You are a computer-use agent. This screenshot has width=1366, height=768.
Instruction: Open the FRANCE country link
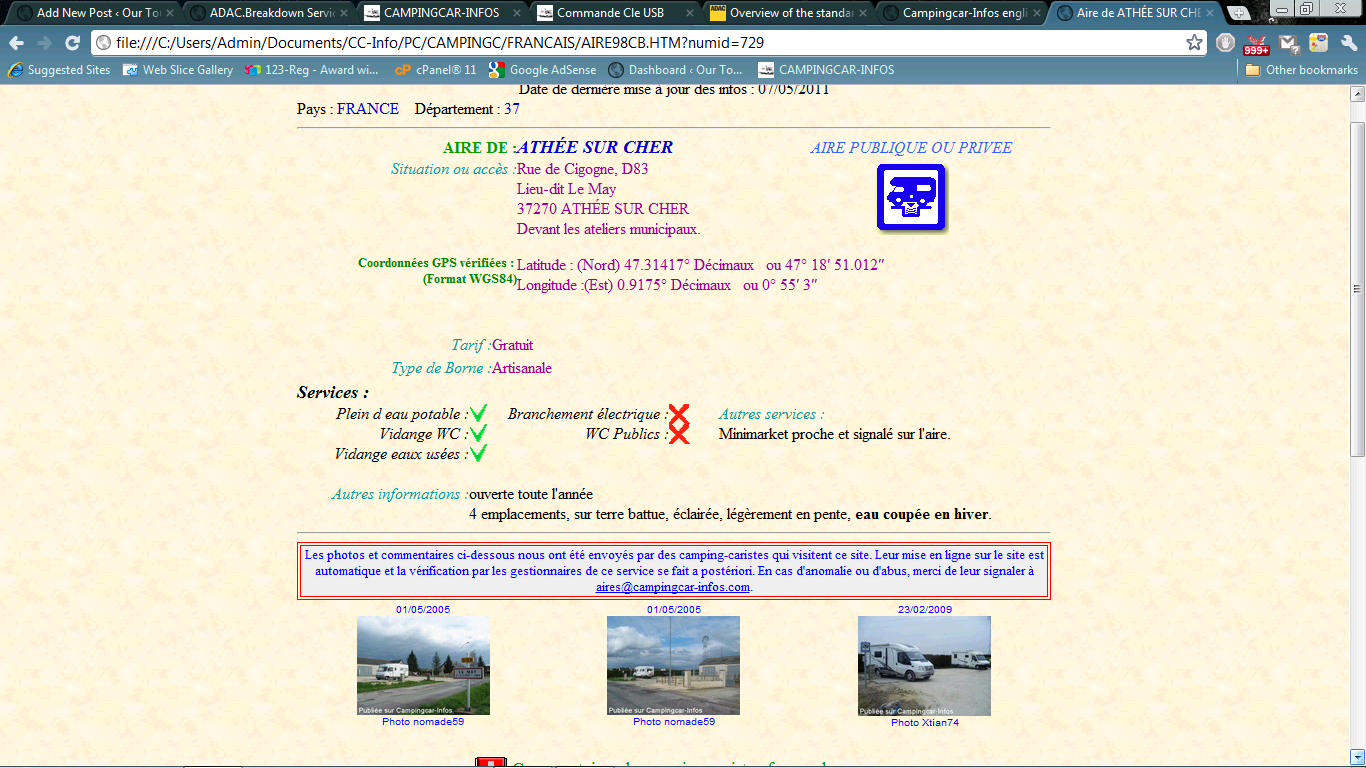click(367, 109)
